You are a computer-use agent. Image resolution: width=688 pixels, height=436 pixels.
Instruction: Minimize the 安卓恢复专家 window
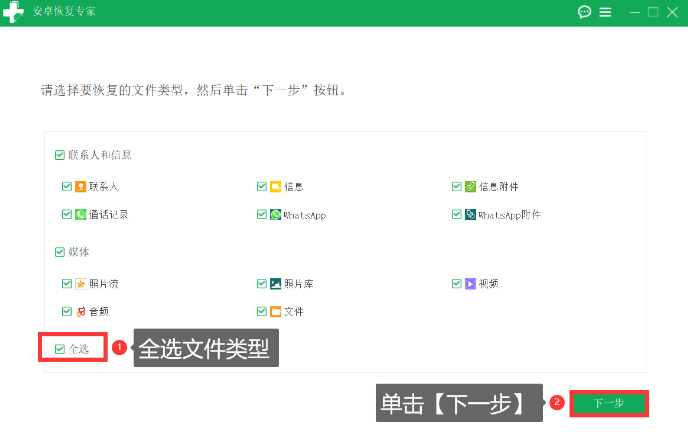coord(634,12)
